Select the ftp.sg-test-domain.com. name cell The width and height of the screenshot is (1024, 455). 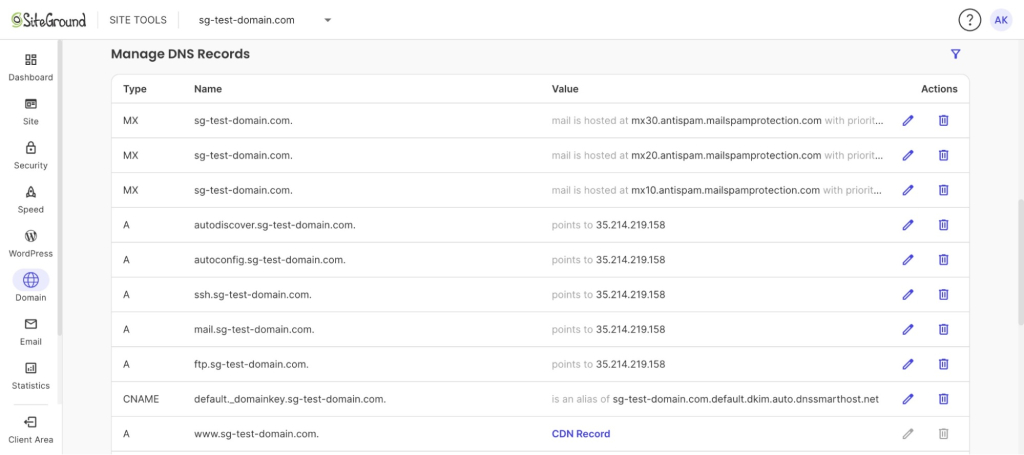coord(251,364)
